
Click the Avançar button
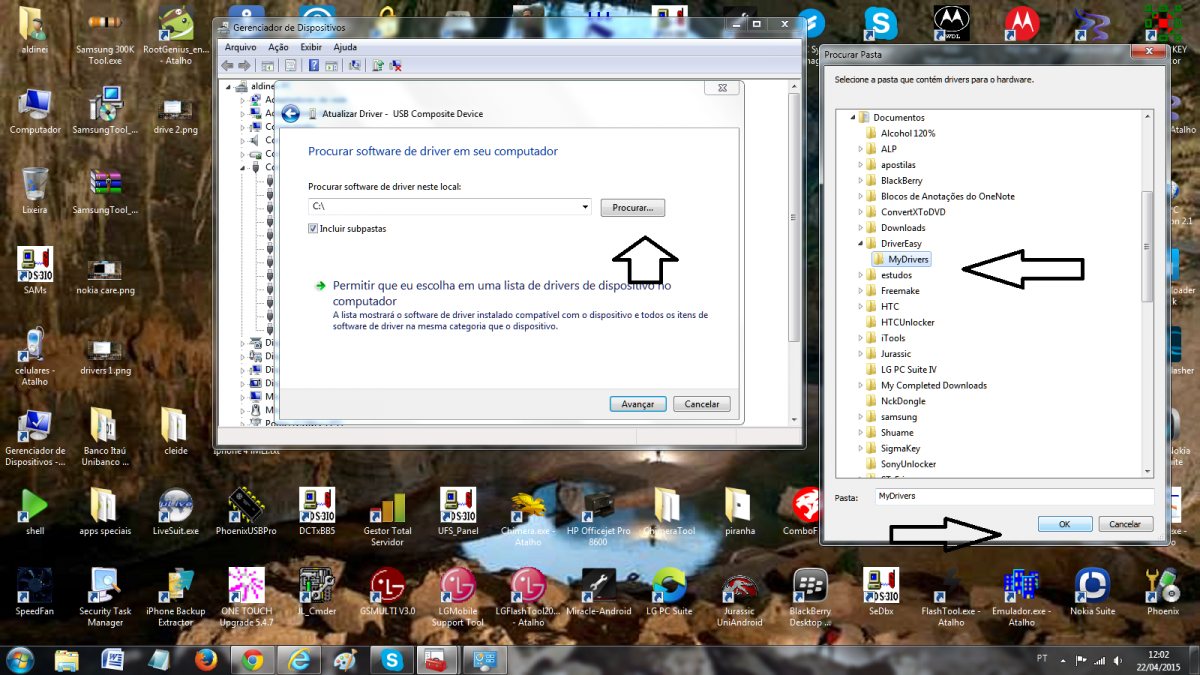[638, 404]
